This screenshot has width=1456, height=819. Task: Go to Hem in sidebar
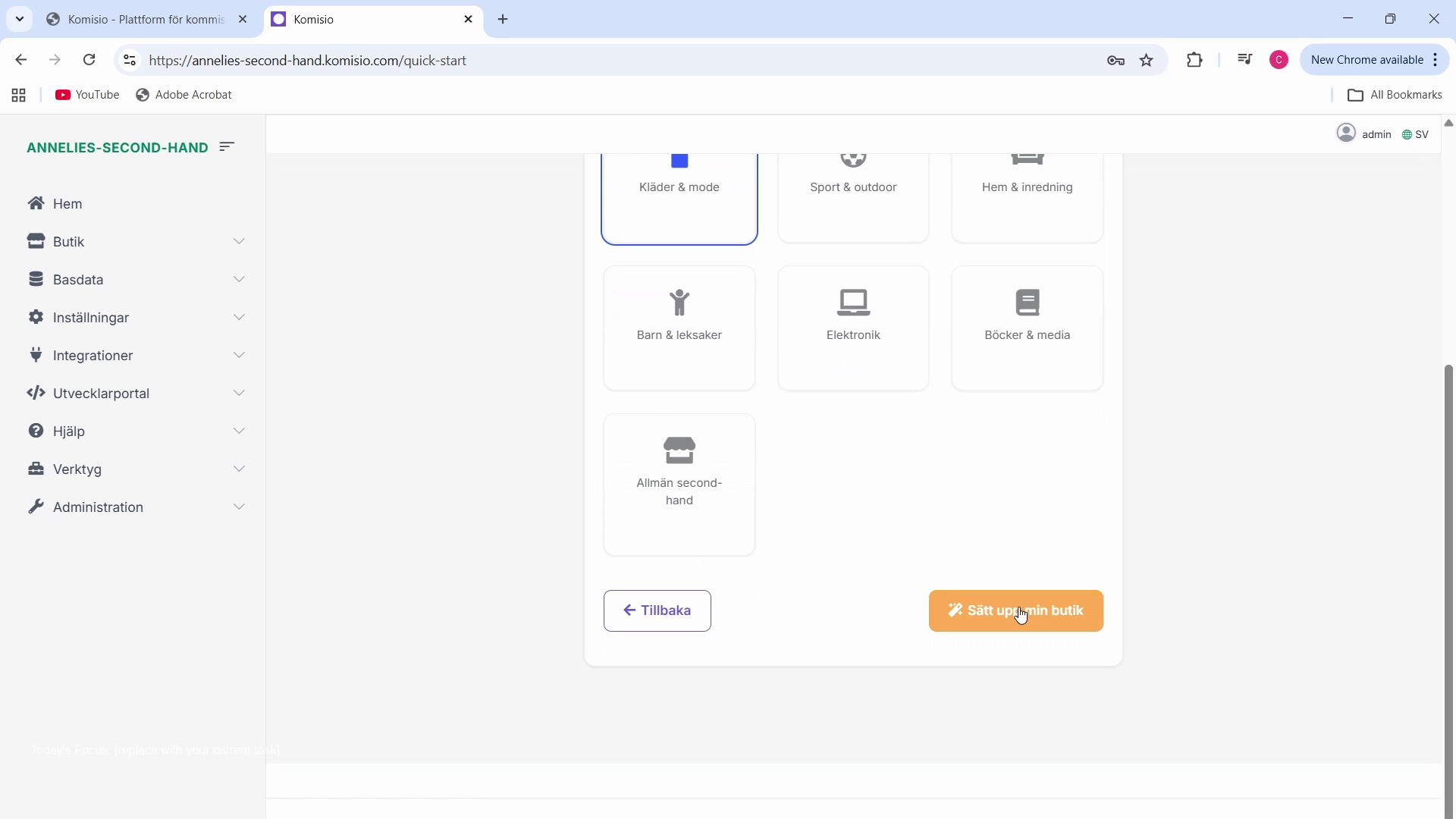pos(67,204)
